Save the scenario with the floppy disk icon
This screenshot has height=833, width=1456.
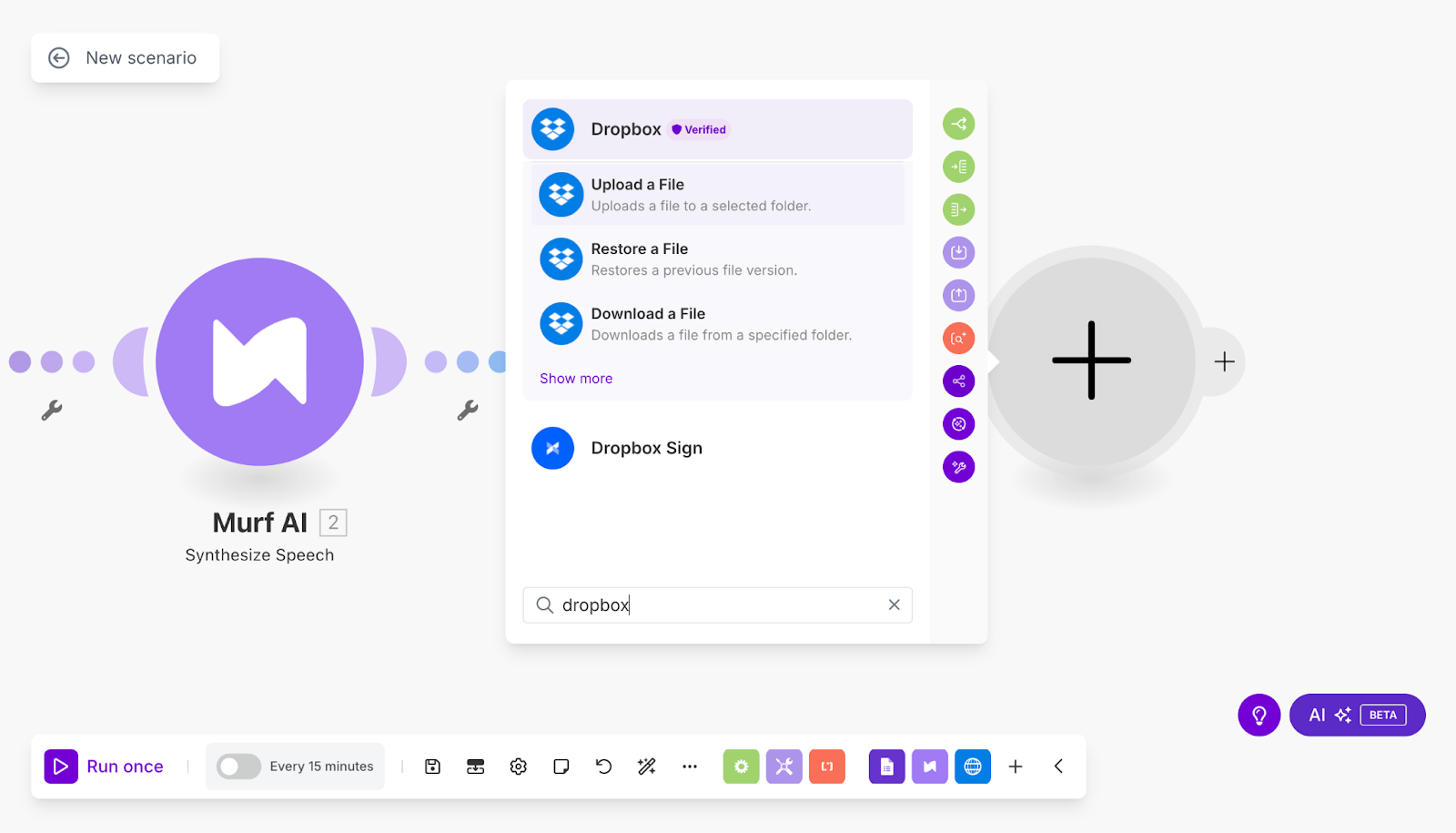(431, 766)
